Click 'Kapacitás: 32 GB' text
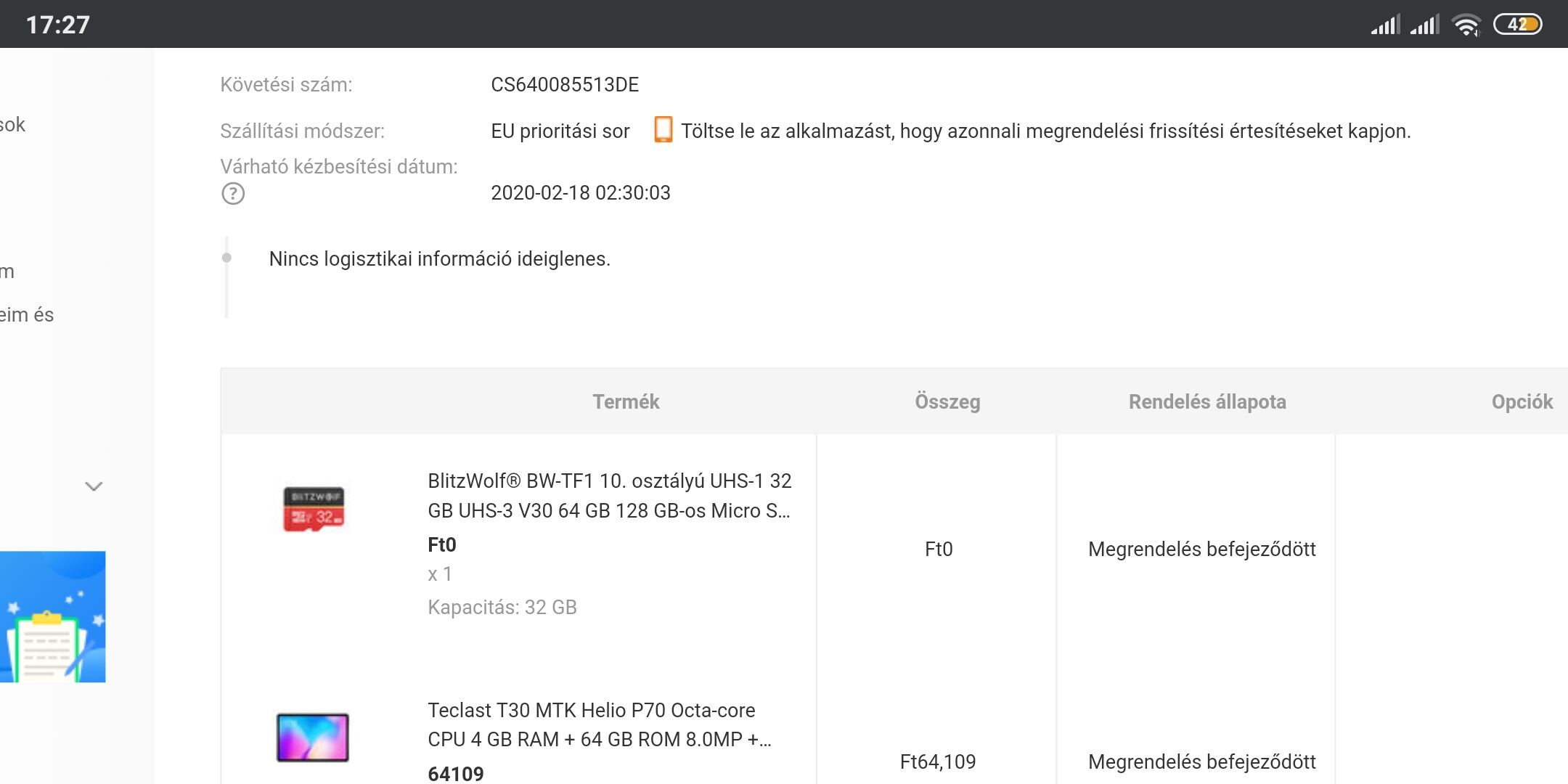The image size is (1568, 784). (x=502, y=607)
